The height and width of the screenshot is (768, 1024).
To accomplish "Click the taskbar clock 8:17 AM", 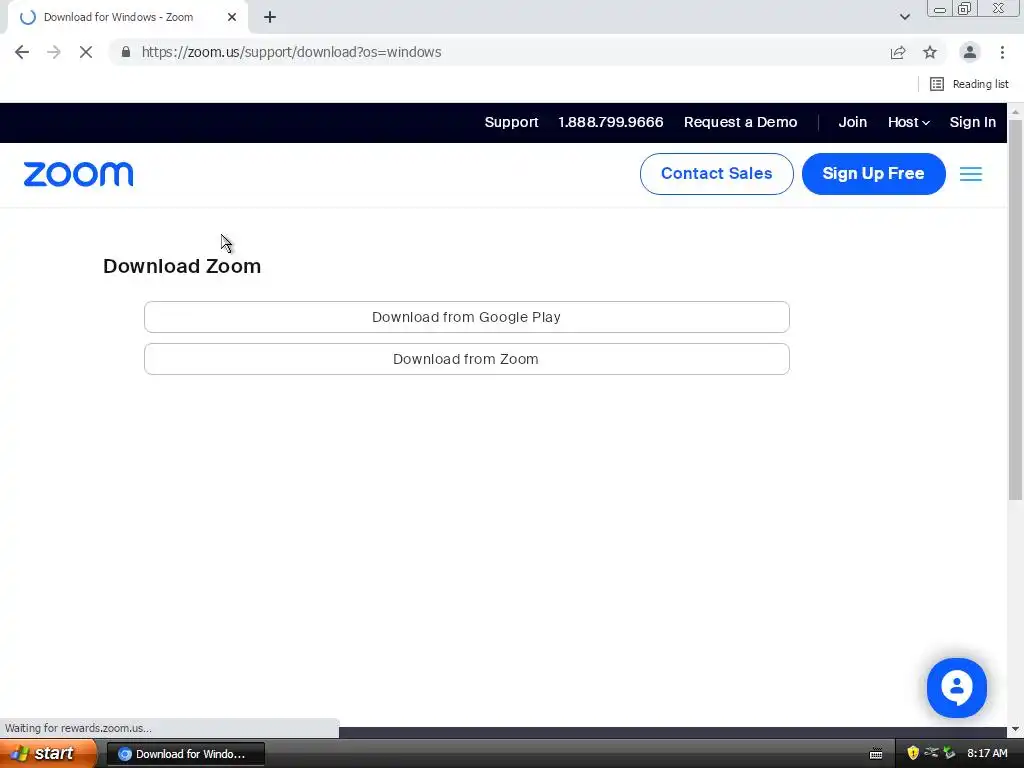I will click(987, 754).
